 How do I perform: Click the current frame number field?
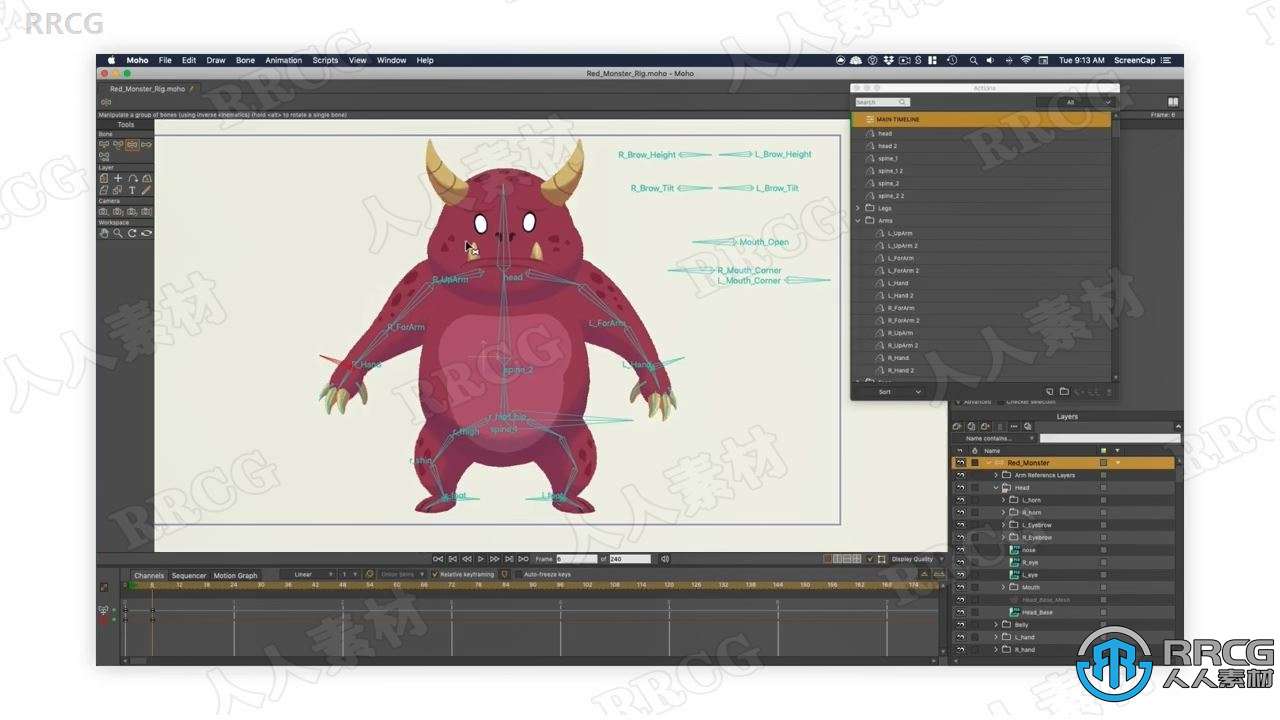[x=576, y=559]
